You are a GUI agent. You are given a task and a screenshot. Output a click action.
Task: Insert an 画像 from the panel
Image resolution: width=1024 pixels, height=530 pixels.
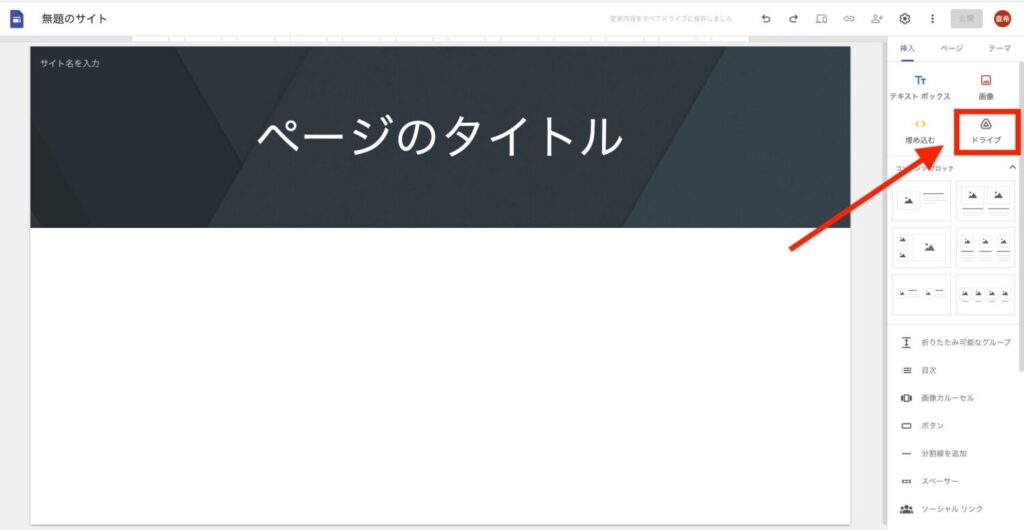point(986,88)
